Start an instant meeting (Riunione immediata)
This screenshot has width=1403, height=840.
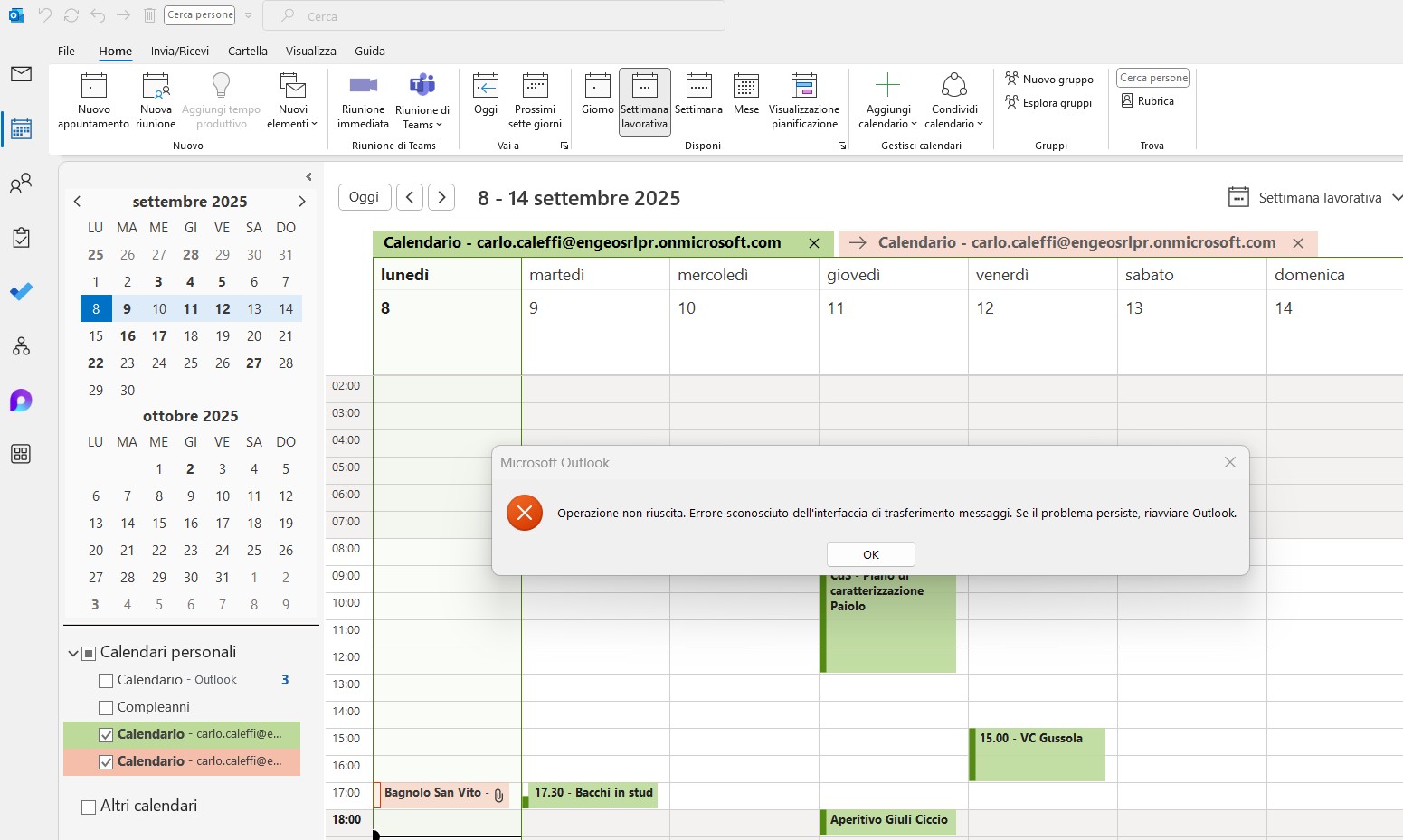(363, 101)
